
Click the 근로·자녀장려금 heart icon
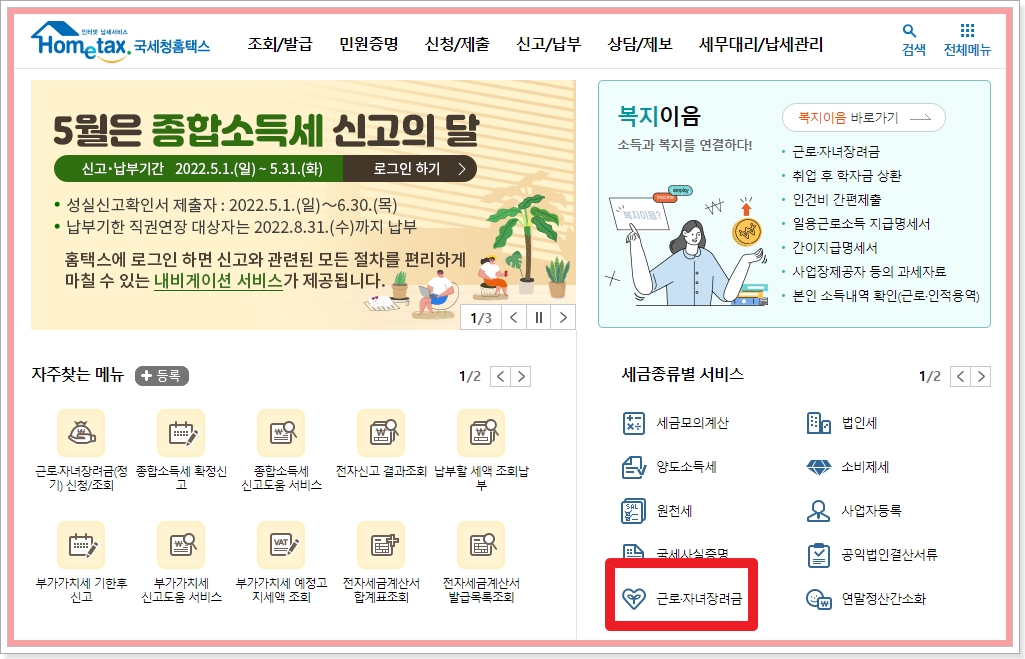tap(633, 598)
